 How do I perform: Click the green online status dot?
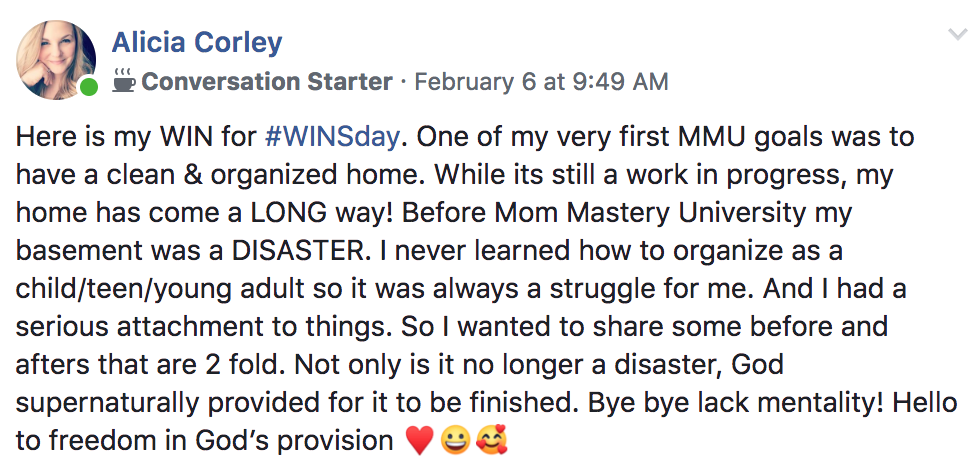point(89,87)
